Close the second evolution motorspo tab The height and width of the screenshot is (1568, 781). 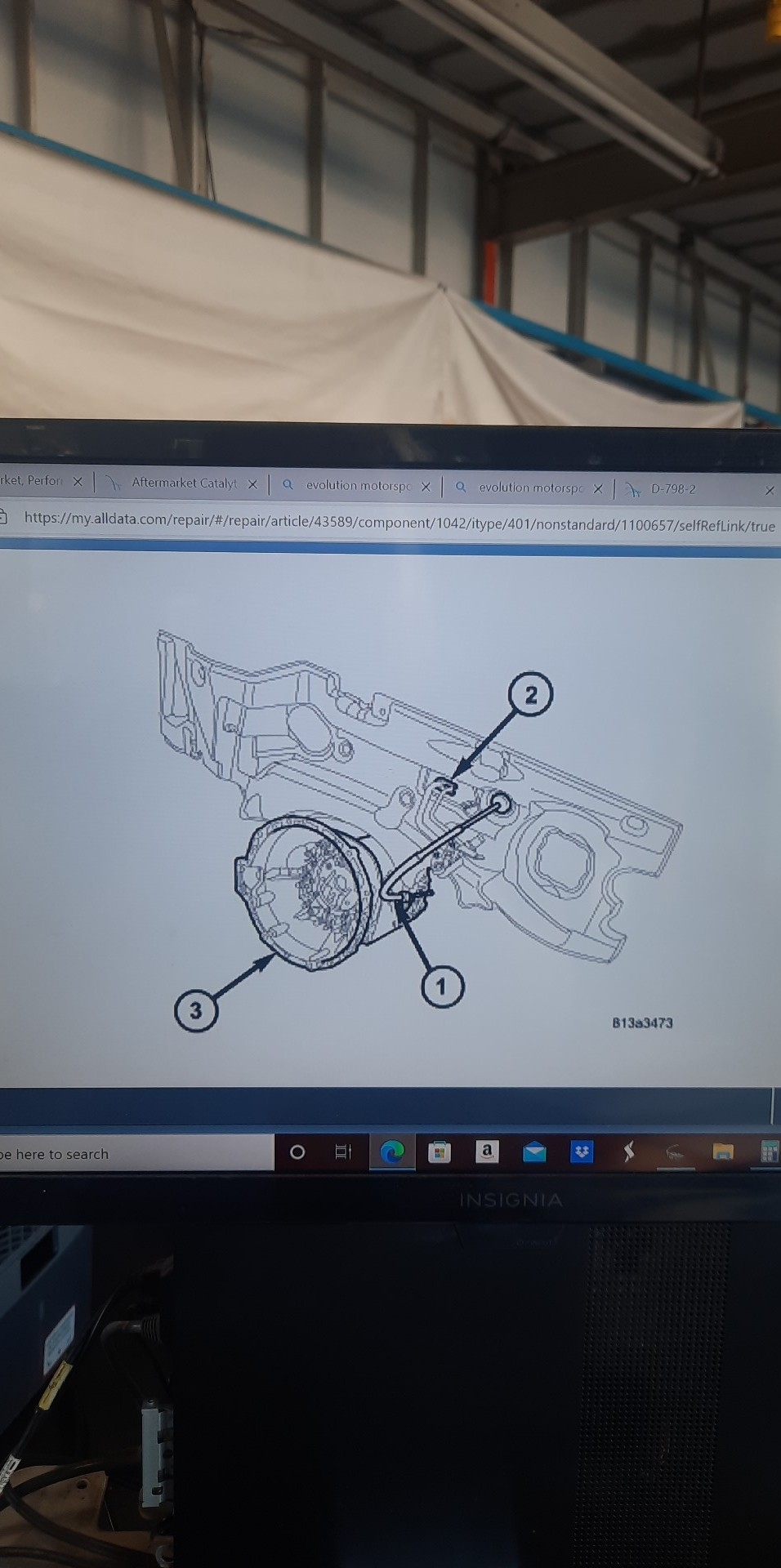598,488
